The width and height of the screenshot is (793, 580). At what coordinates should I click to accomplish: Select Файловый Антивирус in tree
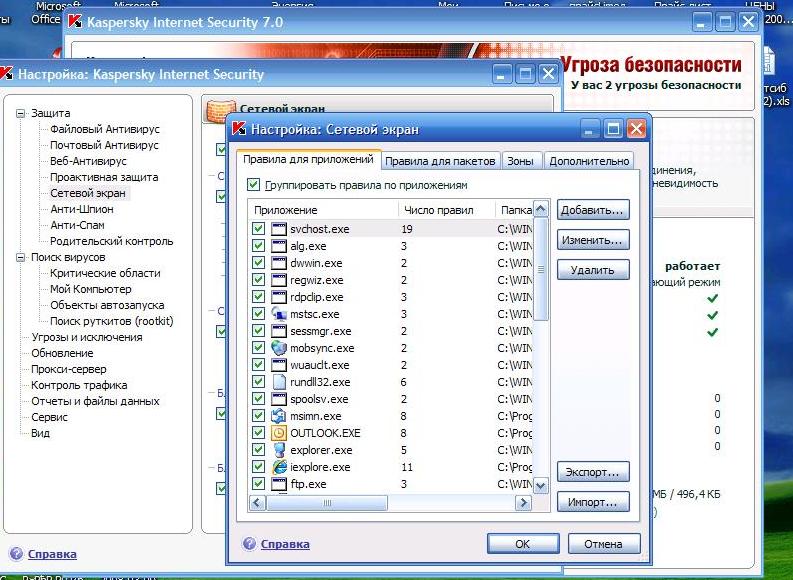pos(105,129)
